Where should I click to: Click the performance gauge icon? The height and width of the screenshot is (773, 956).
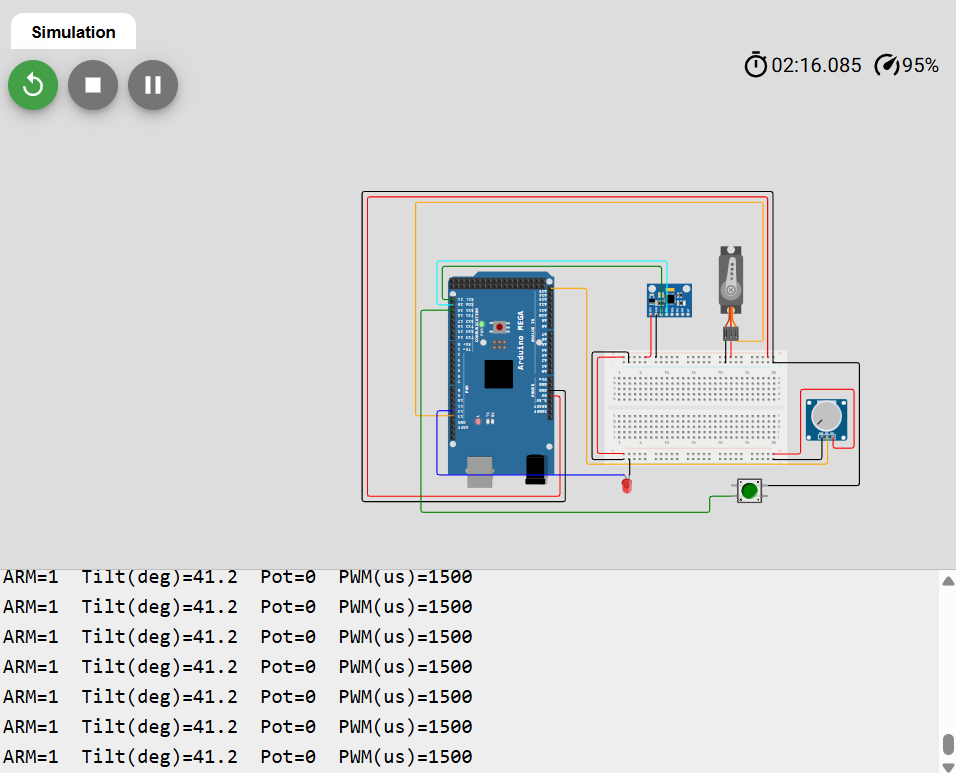coord(887,65)
